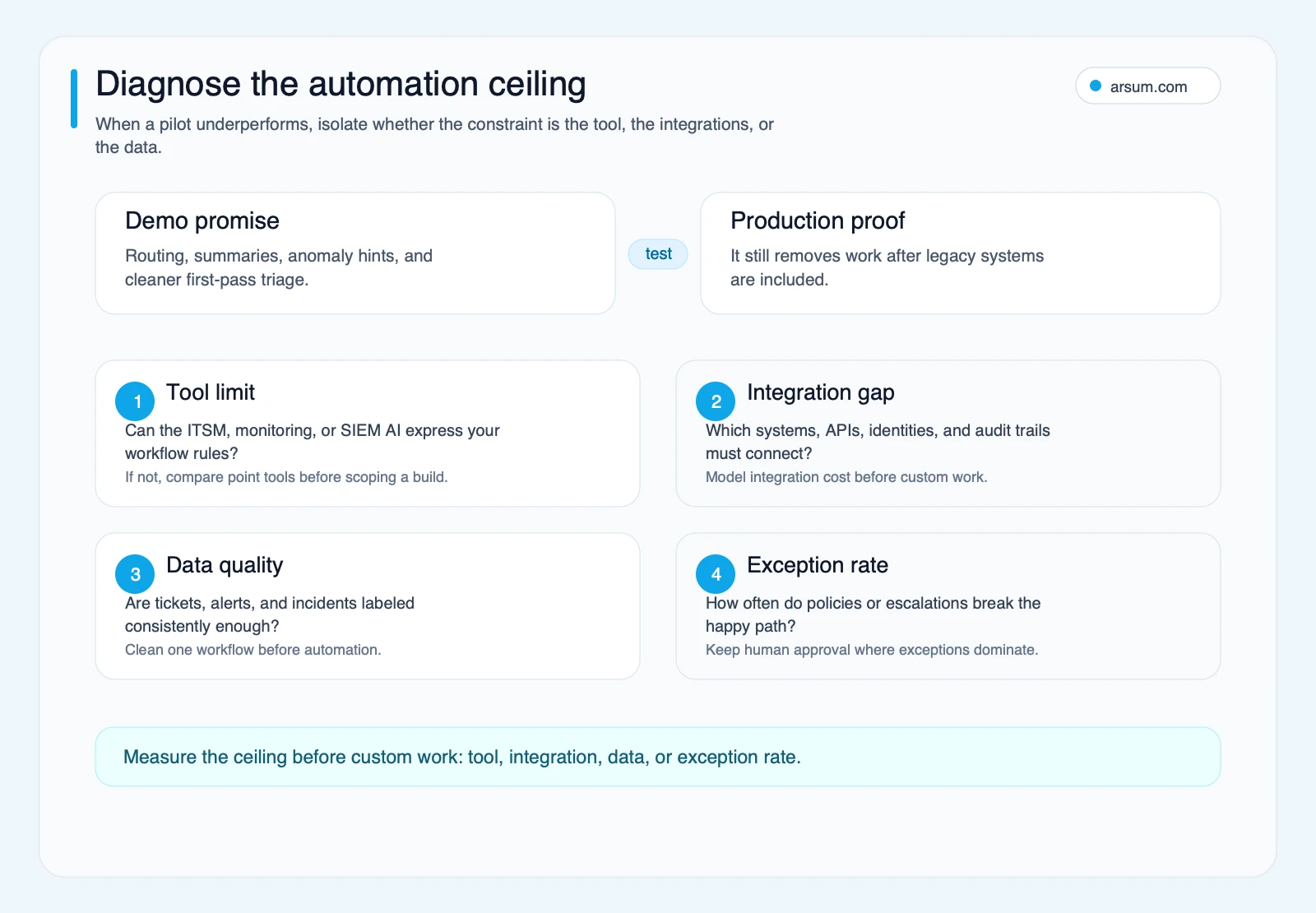The image size is (1316, 913).
Task: Click the 'Demo promise' card title
Action: point(202,220)
